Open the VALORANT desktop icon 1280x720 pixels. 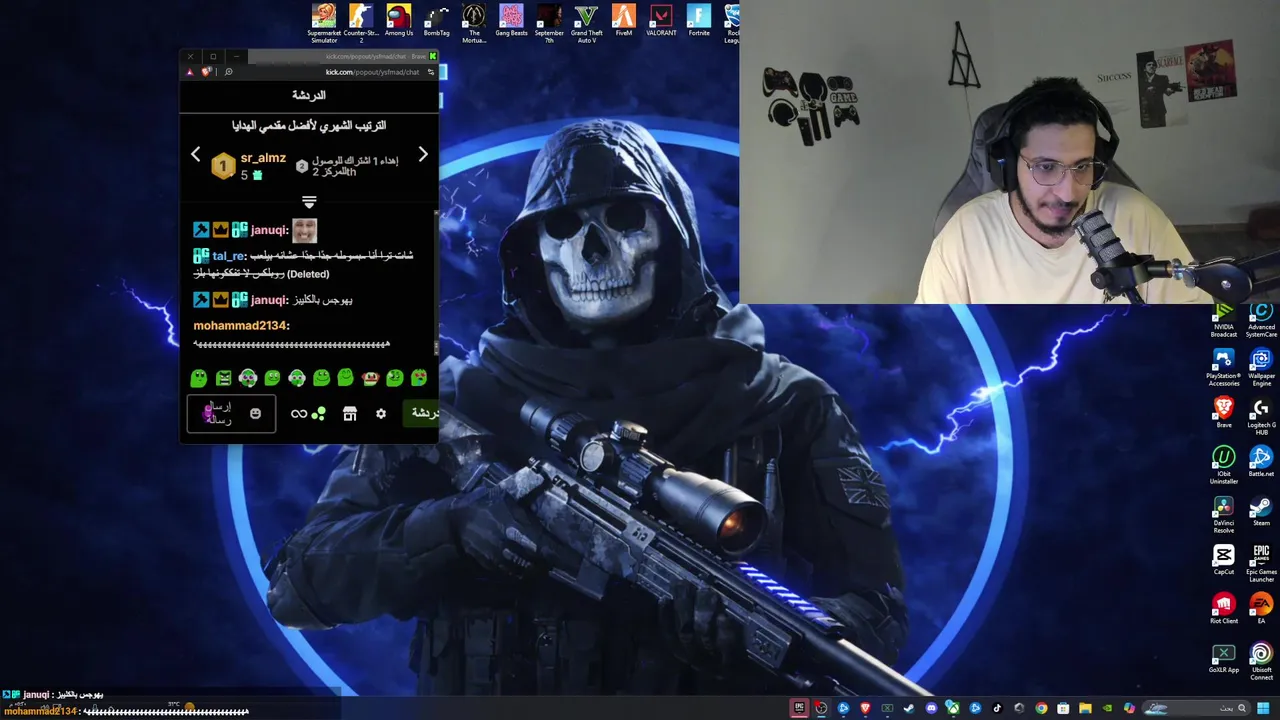coord(661,20)
